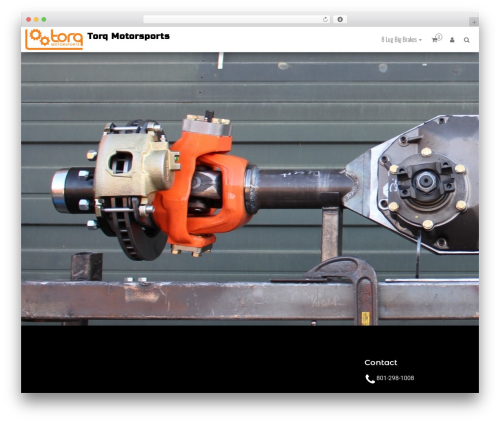Expand the 8 Lug Big Brakes menu
500x423 pixels.
click(x=401, y=40)
